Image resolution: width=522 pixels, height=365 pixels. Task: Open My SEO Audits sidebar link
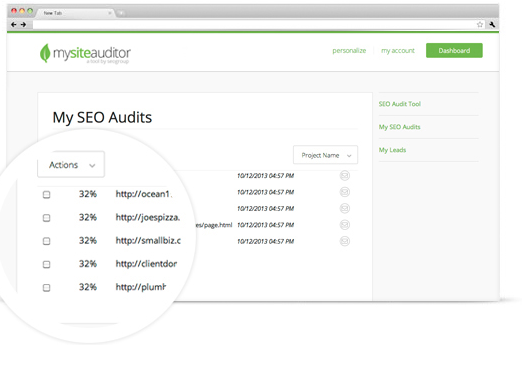pyautogui.click(x=399, y=127)
